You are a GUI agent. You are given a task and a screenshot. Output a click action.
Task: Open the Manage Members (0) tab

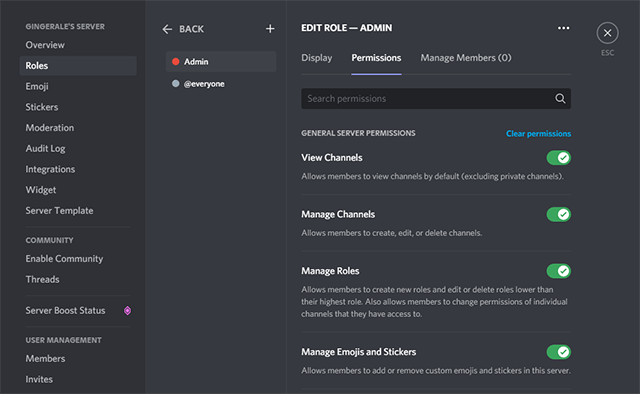[x=466, y=58]
